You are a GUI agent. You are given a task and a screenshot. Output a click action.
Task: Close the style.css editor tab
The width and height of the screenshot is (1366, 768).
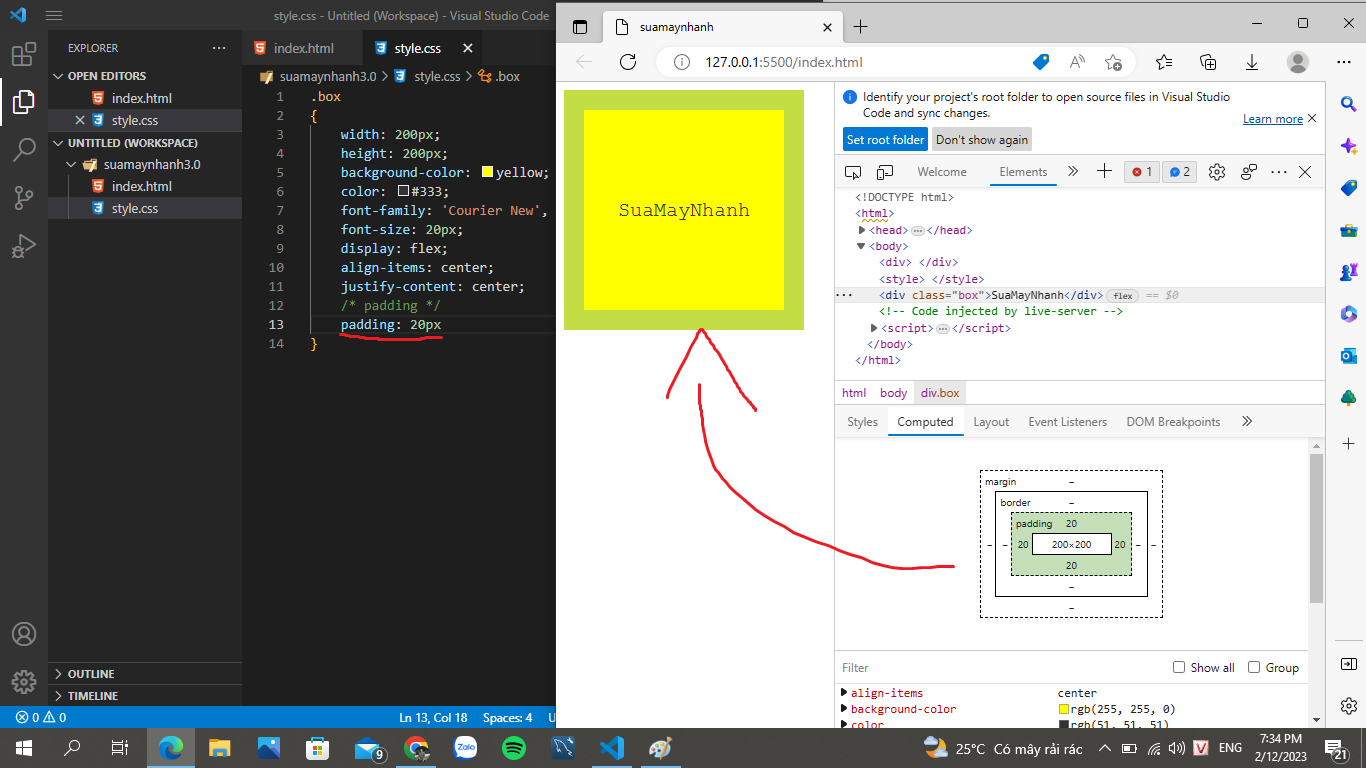click(466, 48)
